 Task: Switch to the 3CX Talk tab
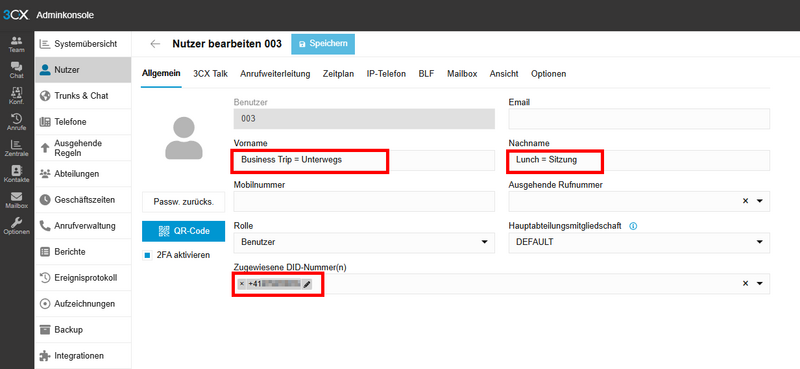[x=210, y=74]
